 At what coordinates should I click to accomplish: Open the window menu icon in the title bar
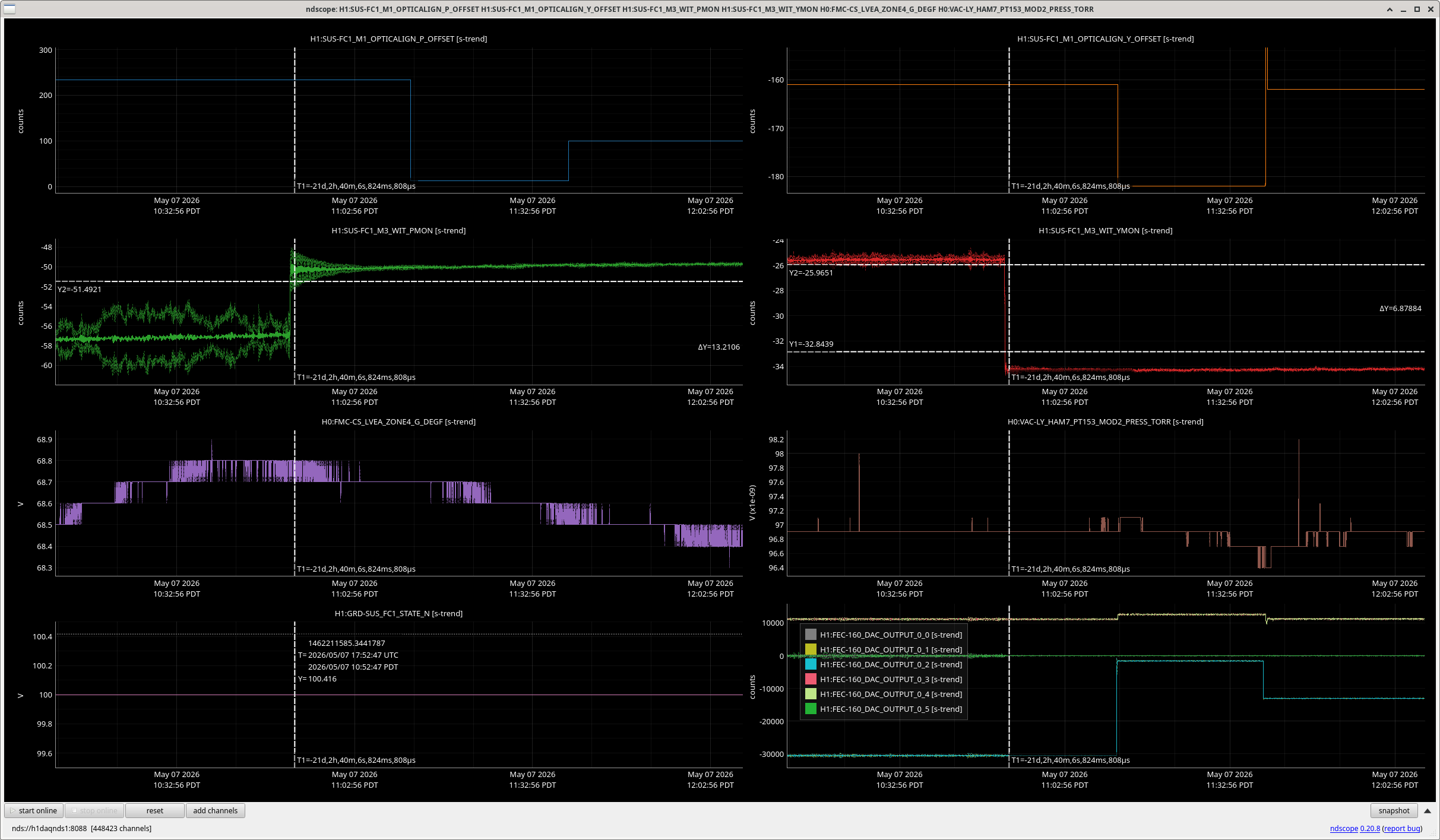pyautogui.click(x=10, y=9)
